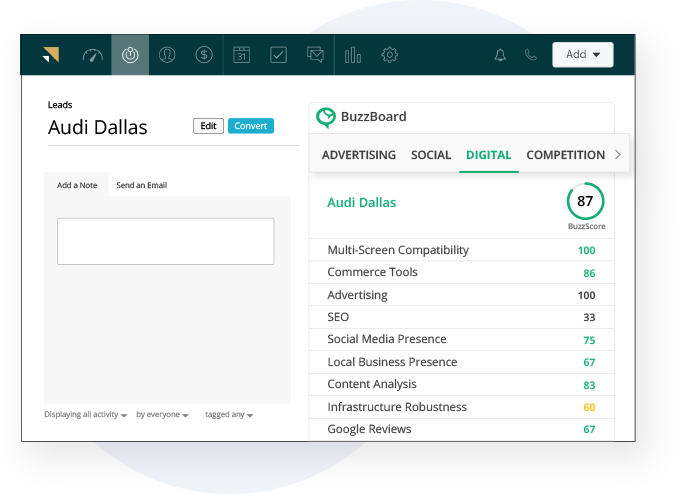
Task: Open the tasks checkmark icon
Action: click(x=278, y=55)
